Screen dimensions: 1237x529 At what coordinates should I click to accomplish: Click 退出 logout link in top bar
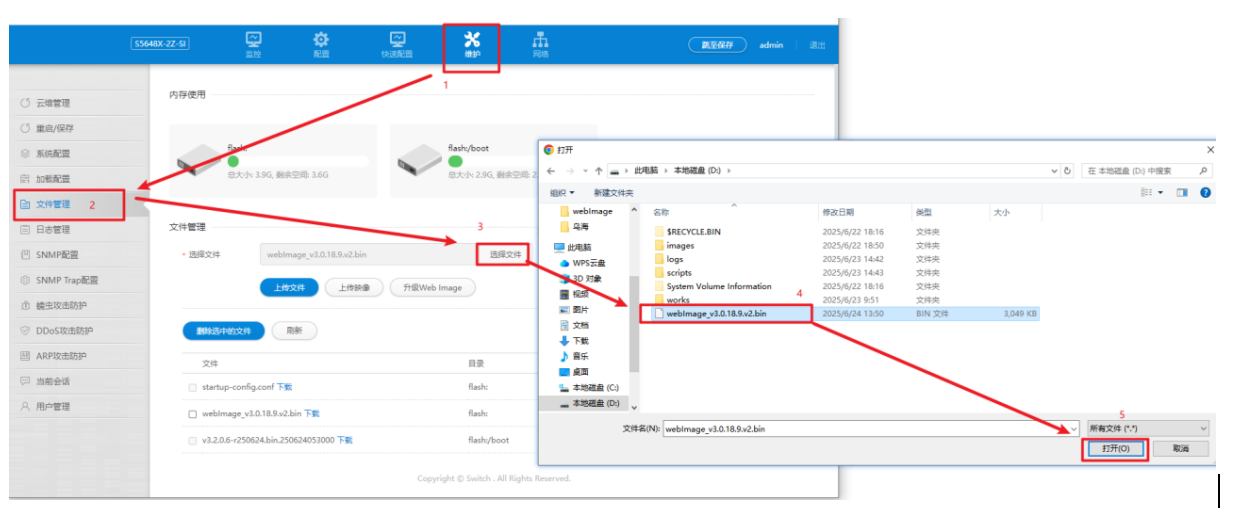817,45
